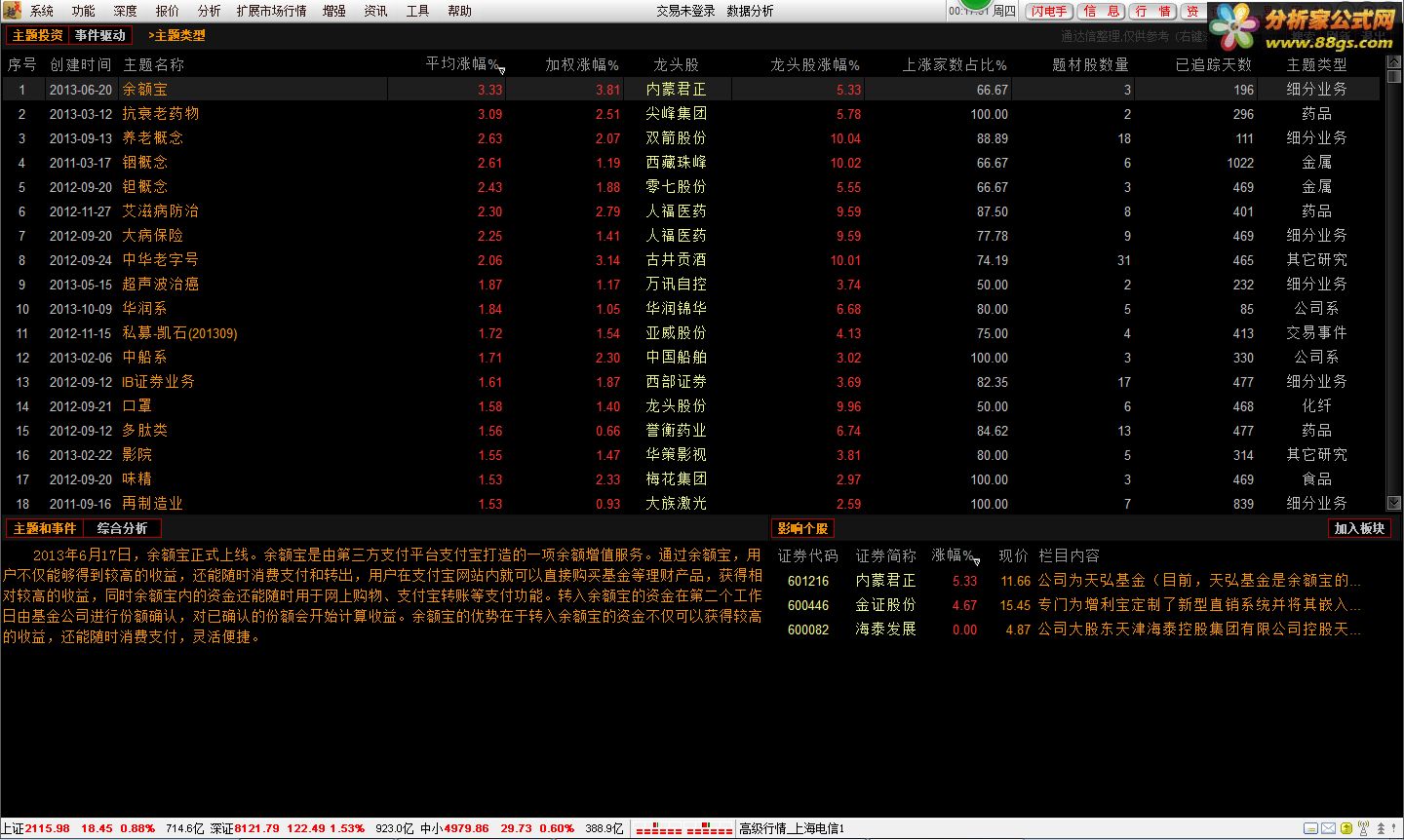This screenshot has height=840, width=1404.
Task: Select the 抗衰老药物 theme row
Action: click(x=690, y=113)
